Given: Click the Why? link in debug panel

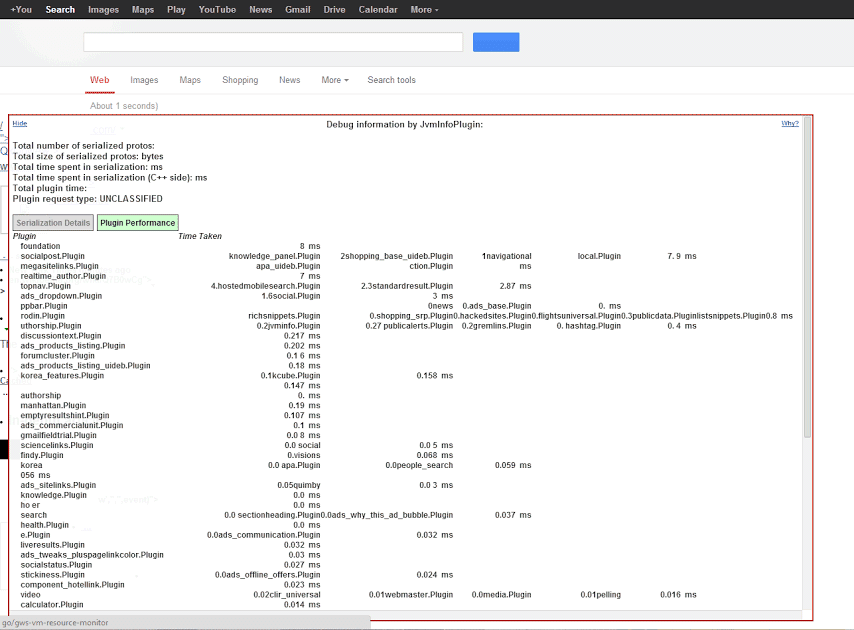Looking at the screenshot, I should click(789, 123).
